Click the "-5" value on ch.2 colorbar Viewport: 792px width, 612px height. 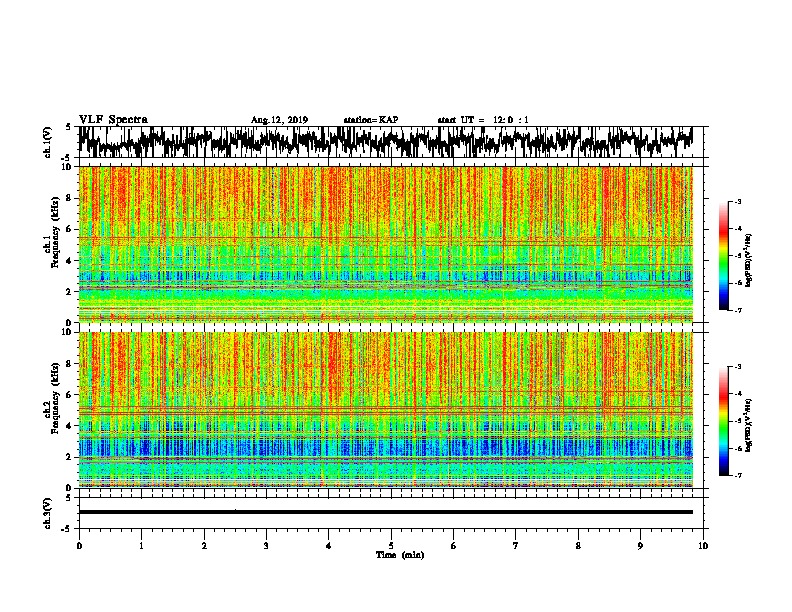[737, 421]
